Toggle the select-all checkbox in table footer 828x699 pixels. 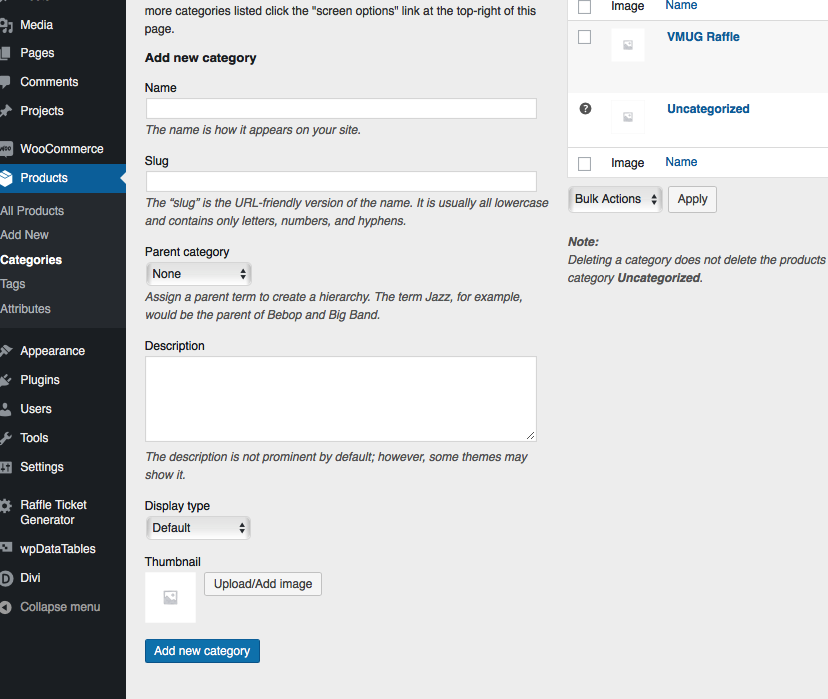[x=585, y=163]
